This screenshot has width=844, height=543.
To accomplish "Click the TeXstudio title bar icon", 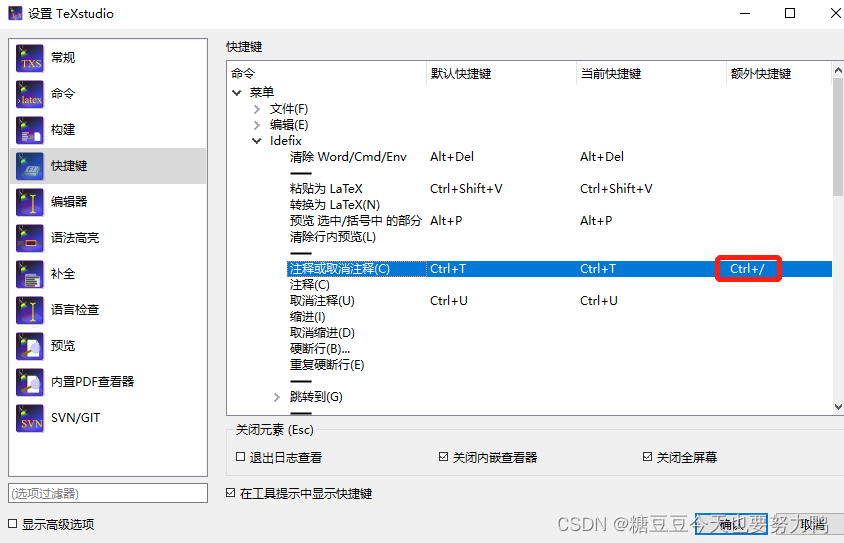I will pos(15,13).
